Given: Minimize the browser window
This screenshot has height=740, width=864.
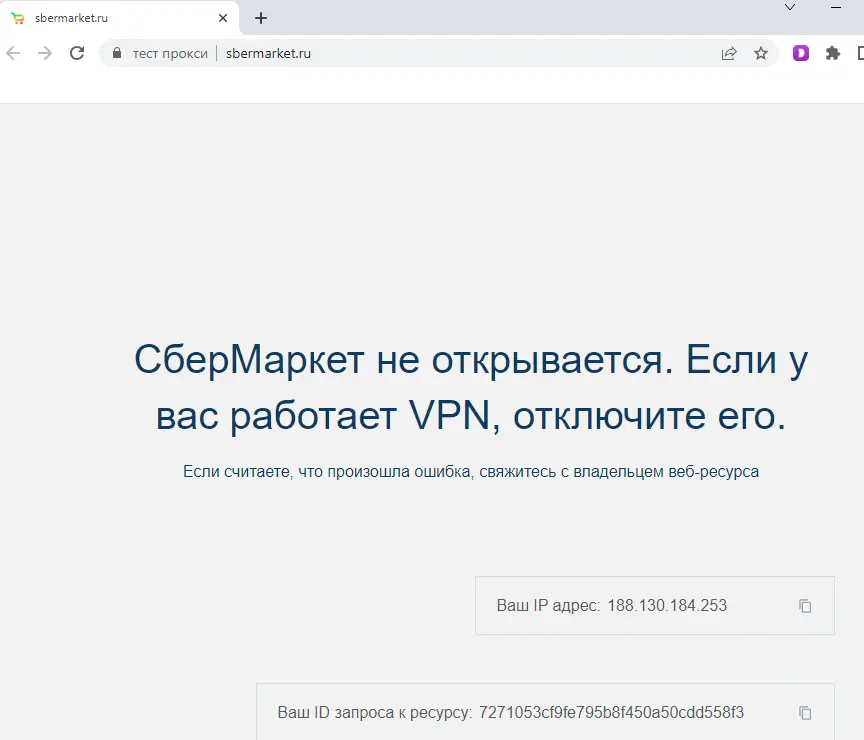Looking at the screenshot, I should (x=836, y=7).
